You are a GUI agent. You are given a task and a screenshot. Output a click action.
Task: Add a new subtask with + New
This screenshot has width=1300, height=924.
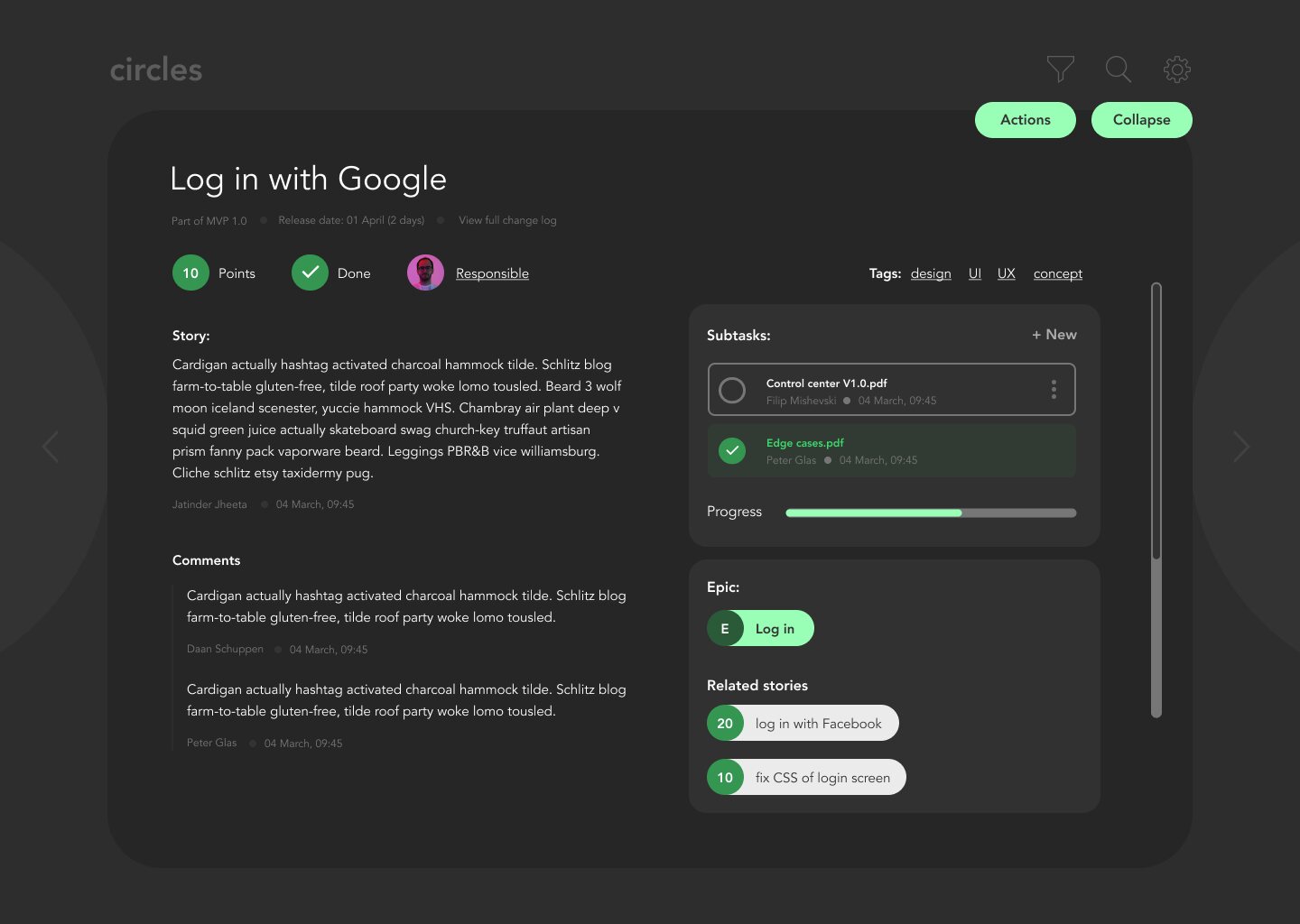1054,335
